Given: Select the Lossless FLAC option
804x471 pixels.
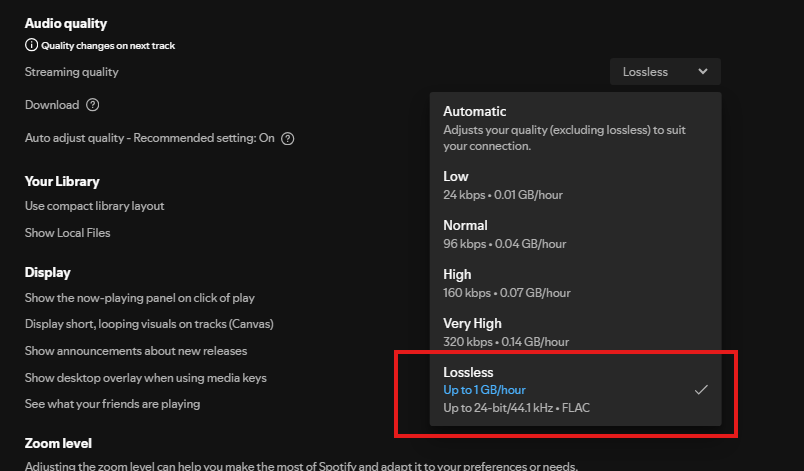Looking at the screenshot, I should pyautogui.click(x=575, y=390).
